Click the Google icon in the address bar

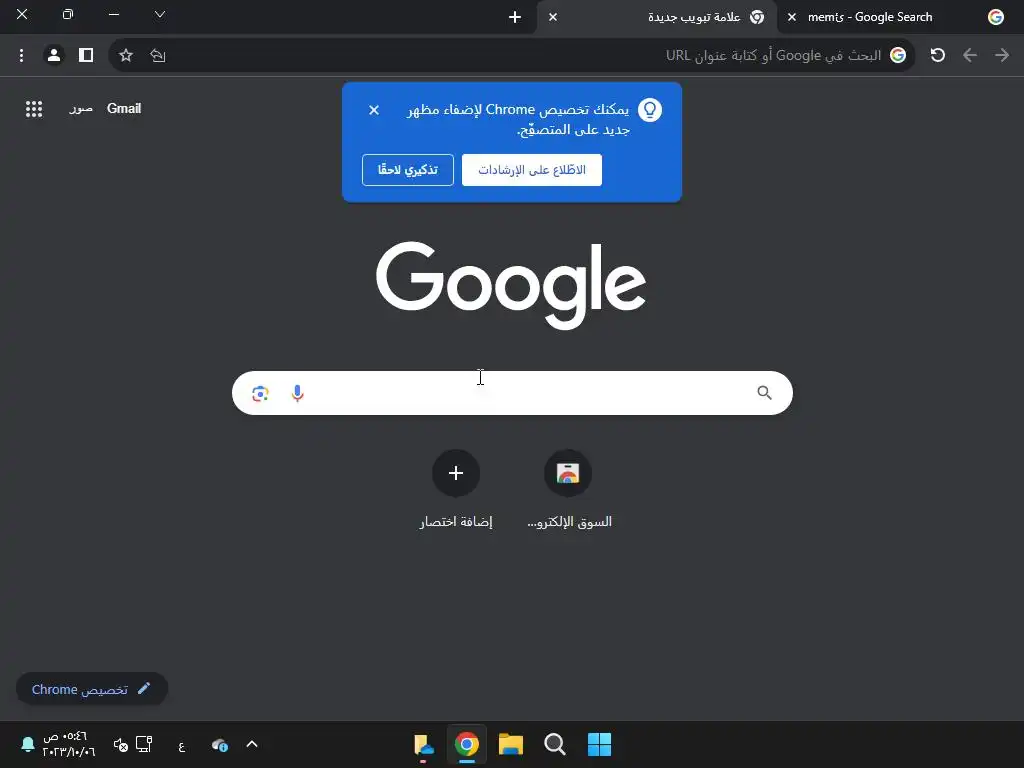[x=898, y=56]
